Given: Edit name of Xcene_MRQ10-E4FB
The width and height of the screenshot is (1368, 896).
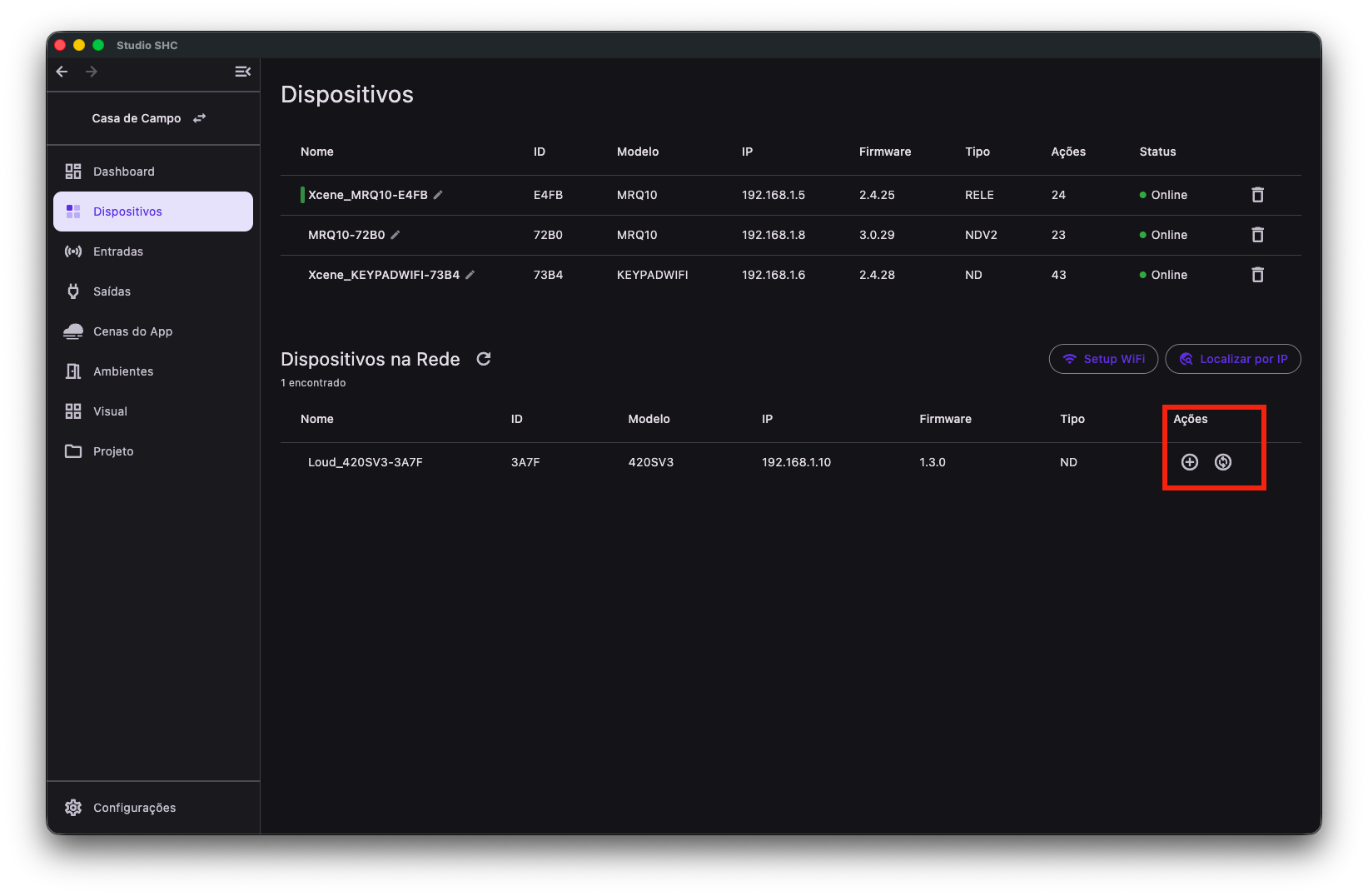Looking at the screenshot, I should click(438, 195).
